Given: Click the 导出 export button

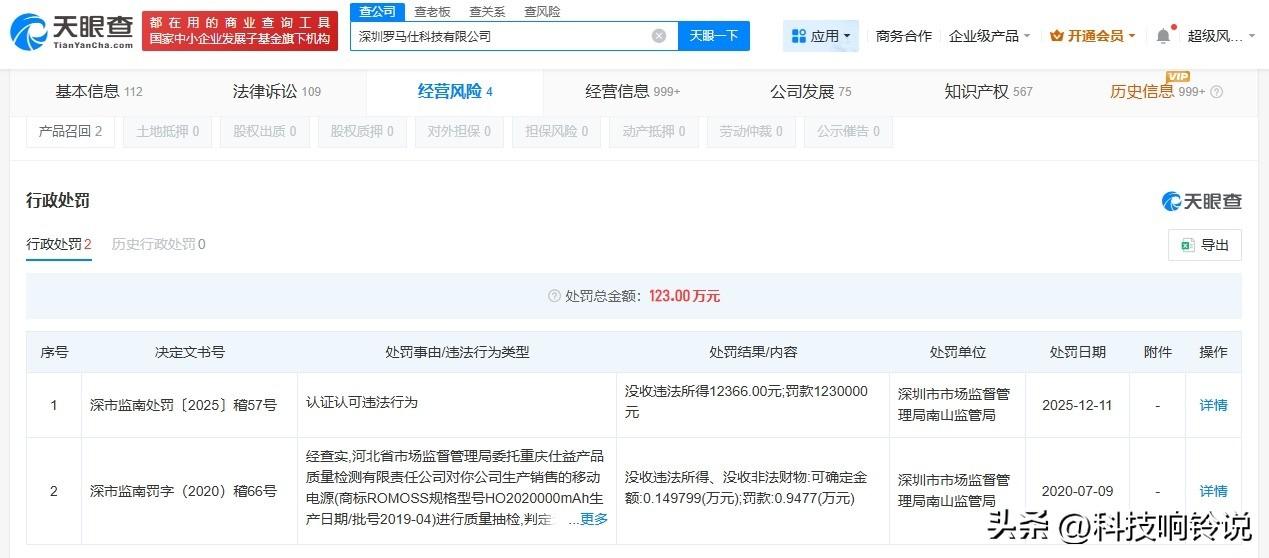Looking at the screenshot, I should click(1205, 245).
